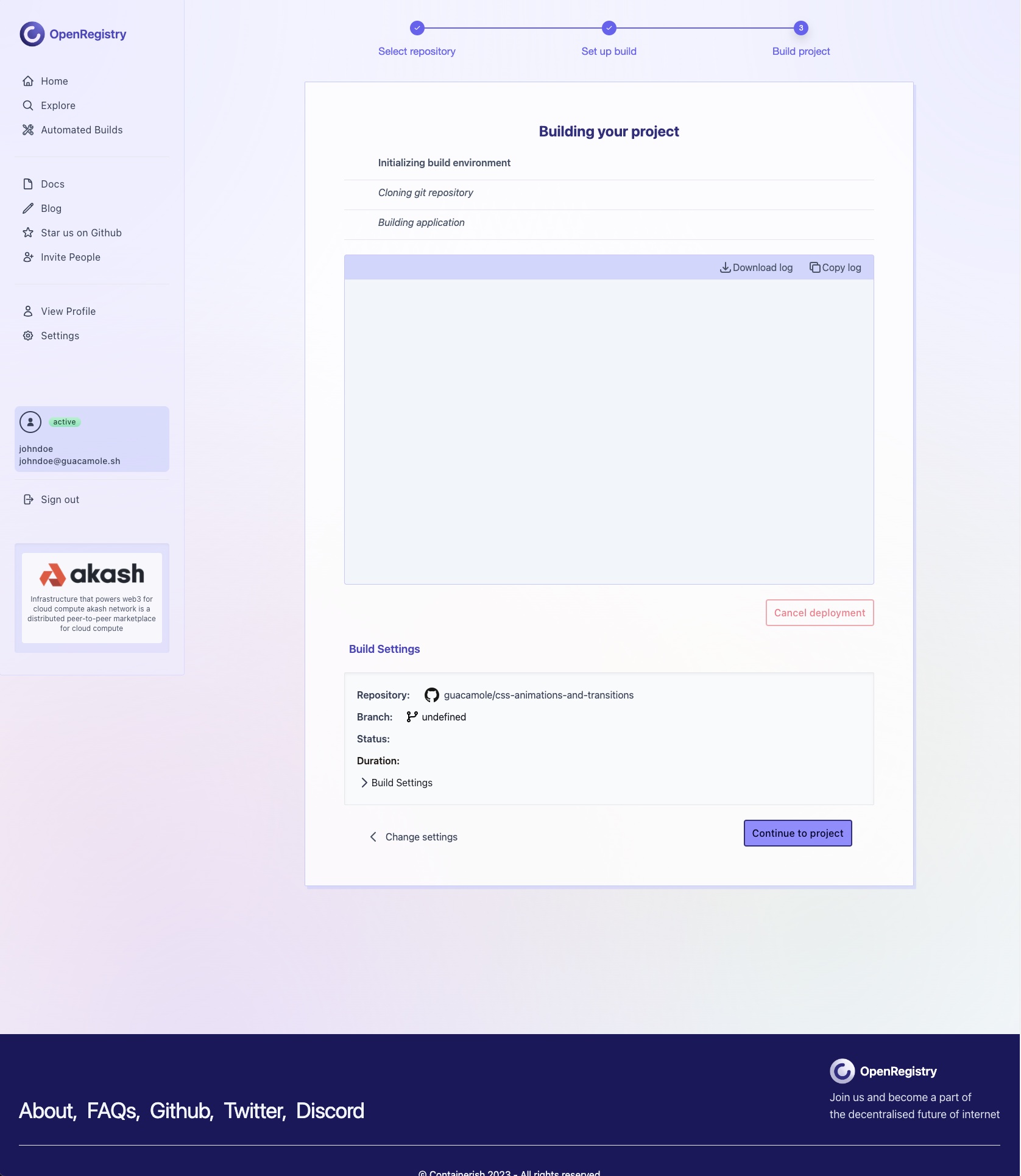Cancel the deployment
Viewport: 1021px width, 1176px height.
tap(819, 613)
